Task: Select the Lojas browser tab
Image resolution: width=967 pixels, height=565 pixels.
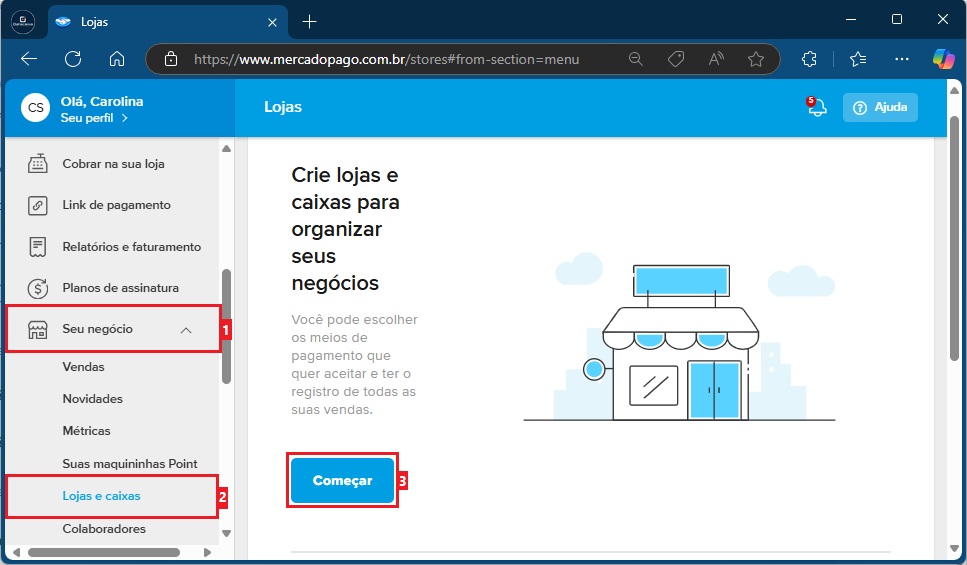Action: tap(168, 22)
